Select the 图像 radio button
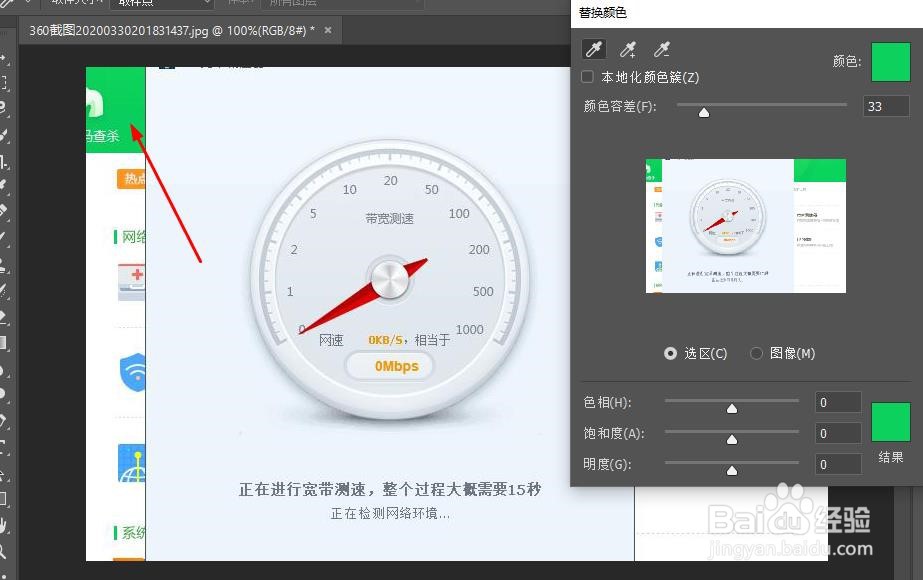923x580 pixels. pyautogui.click(x=757, y=353)
